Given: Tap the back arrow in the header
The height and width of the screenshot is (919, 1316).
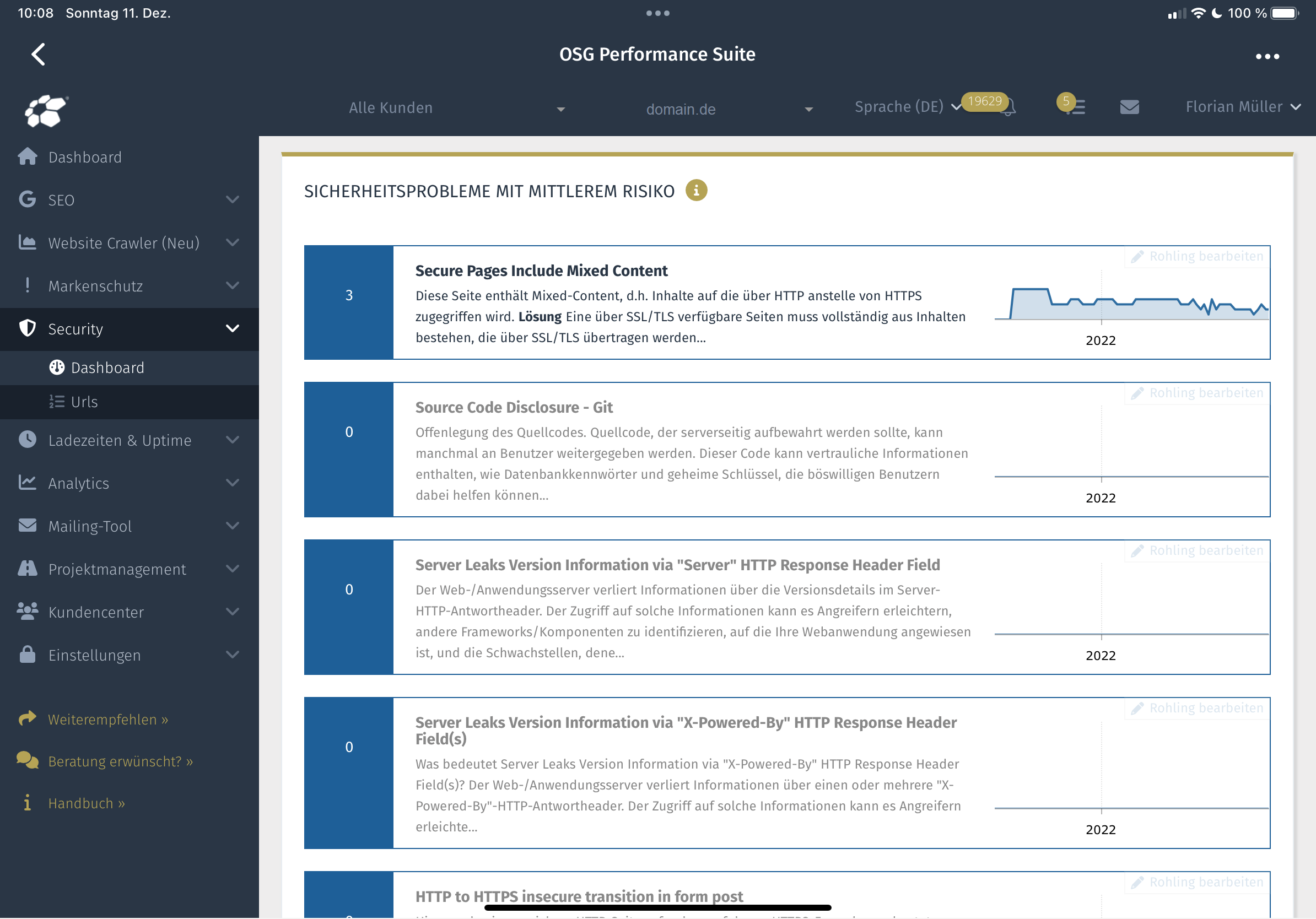Looking at the screenshot, I should (38, 55).
